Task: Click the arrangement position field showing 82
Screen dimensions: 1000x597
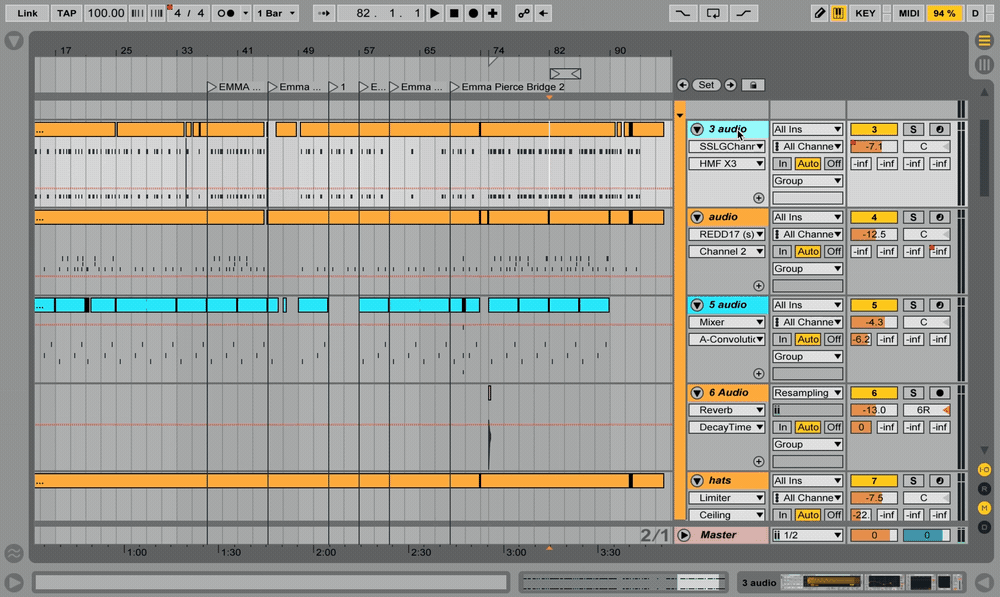Action: 382,13
